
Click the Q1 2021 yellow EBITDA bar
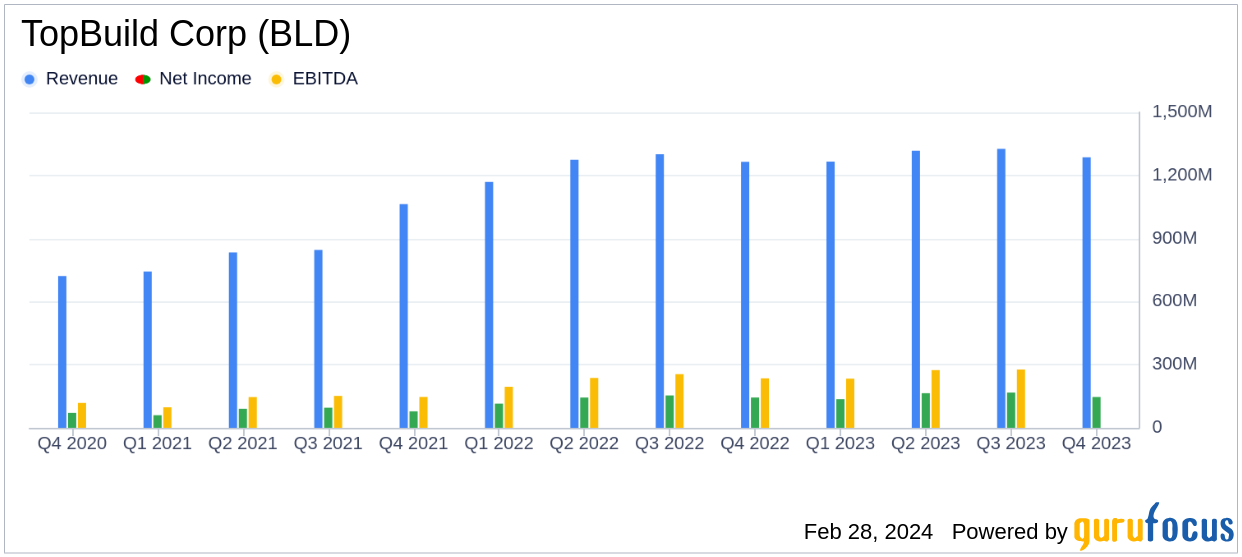click(x=167, y=417)
